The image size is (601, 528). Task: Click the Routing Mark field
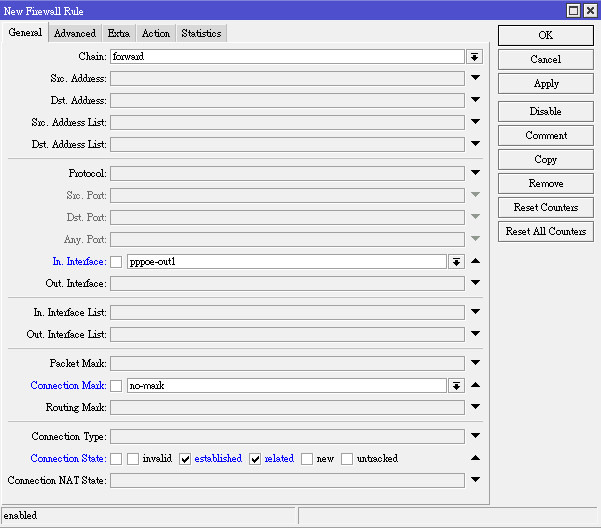pyautogui.click(x=287, y=408)
